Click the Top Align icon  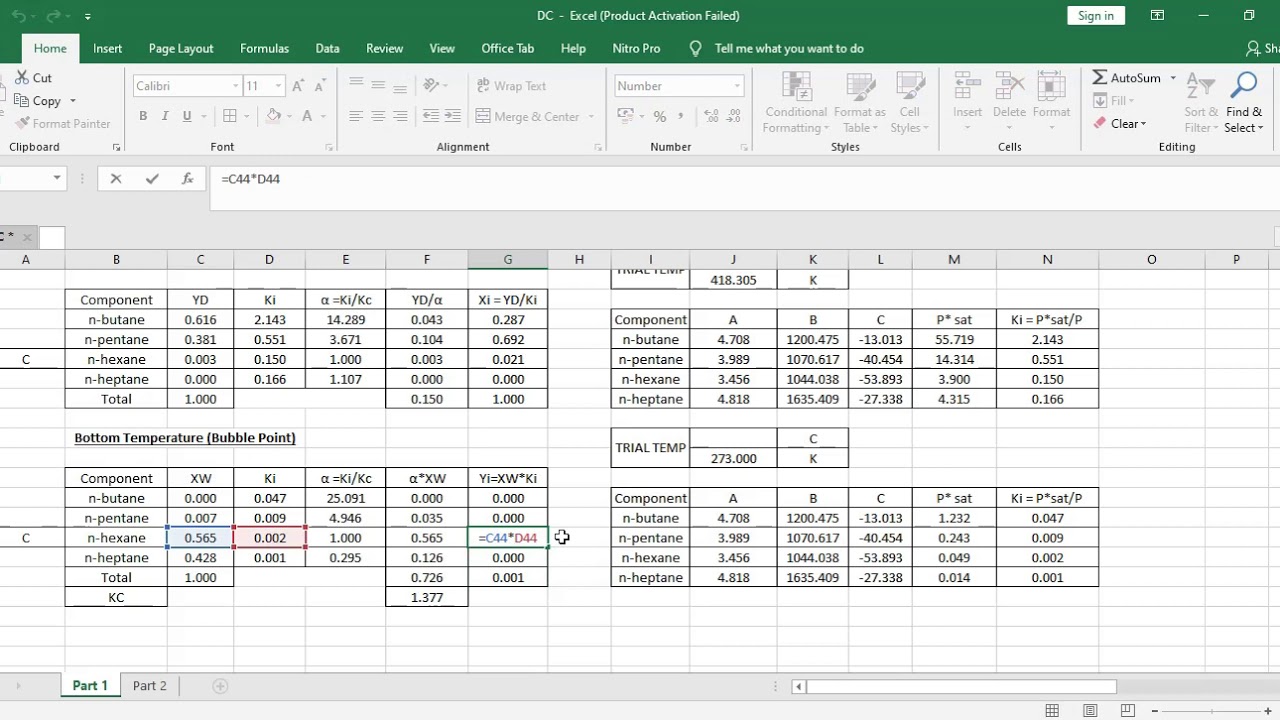coord(356,86)
